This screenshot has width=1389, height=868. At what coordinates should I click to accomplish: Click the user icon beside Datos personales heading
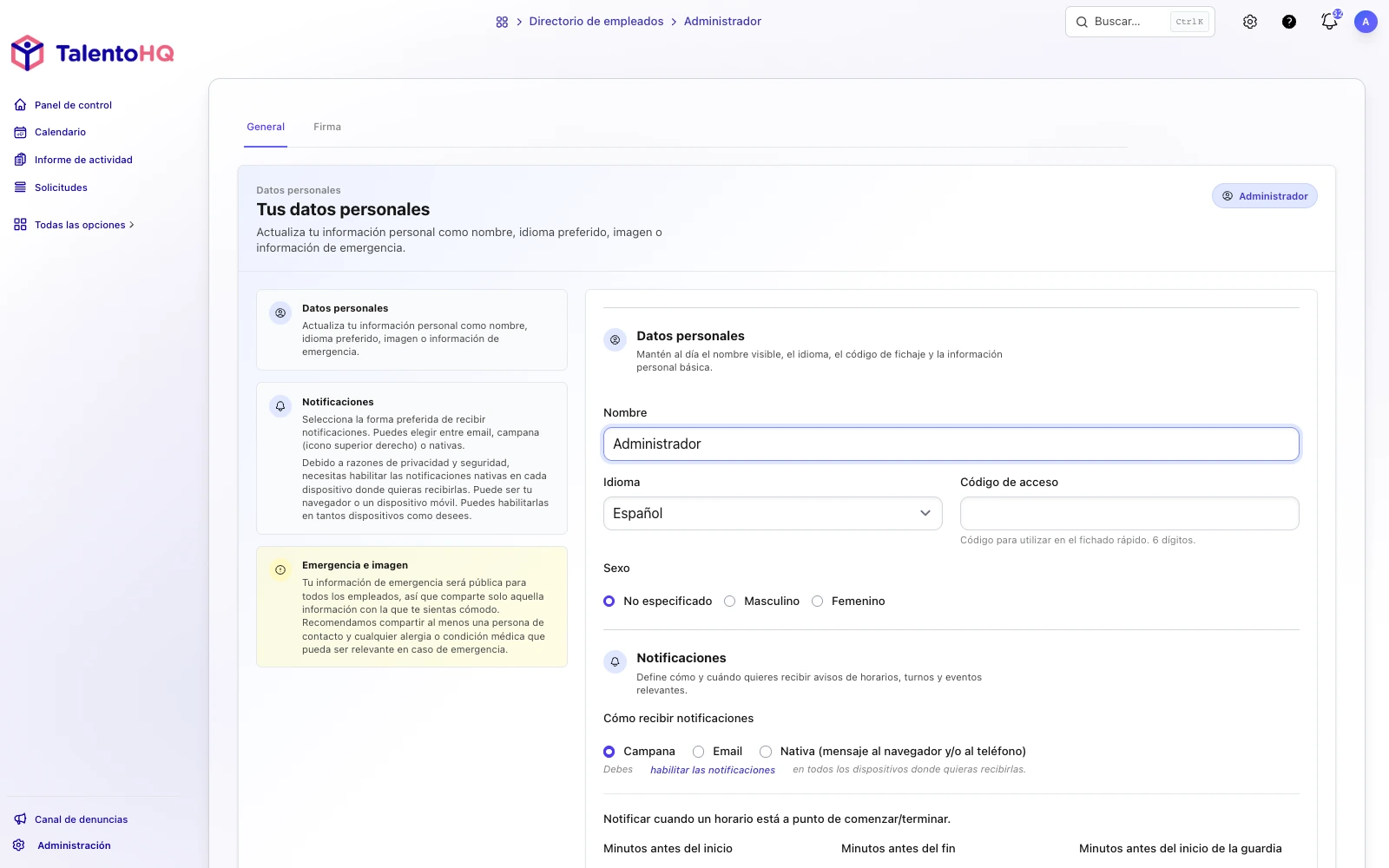(615, 340)
